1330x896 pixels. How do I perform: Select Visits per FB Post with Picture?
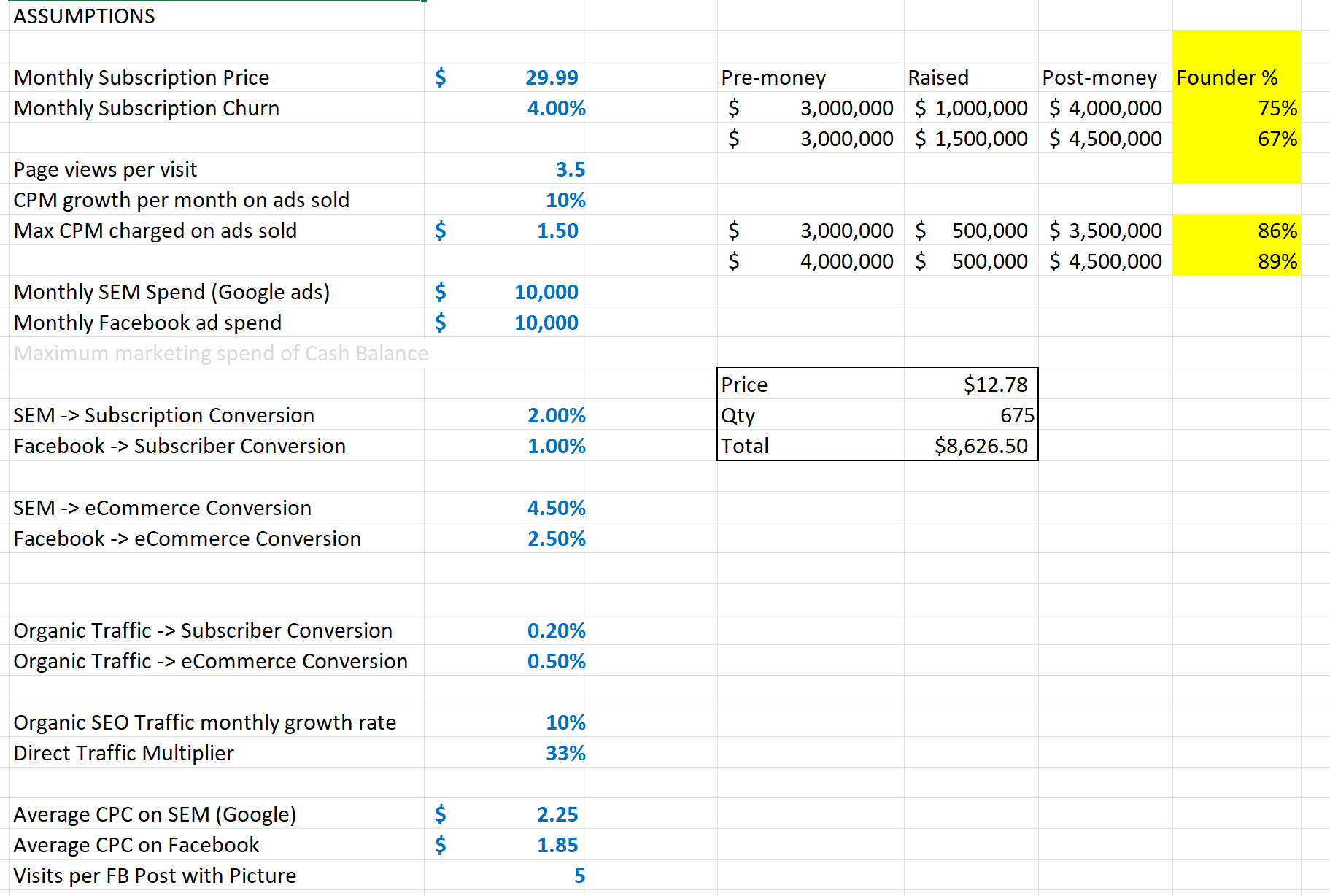tap(216, 875)
